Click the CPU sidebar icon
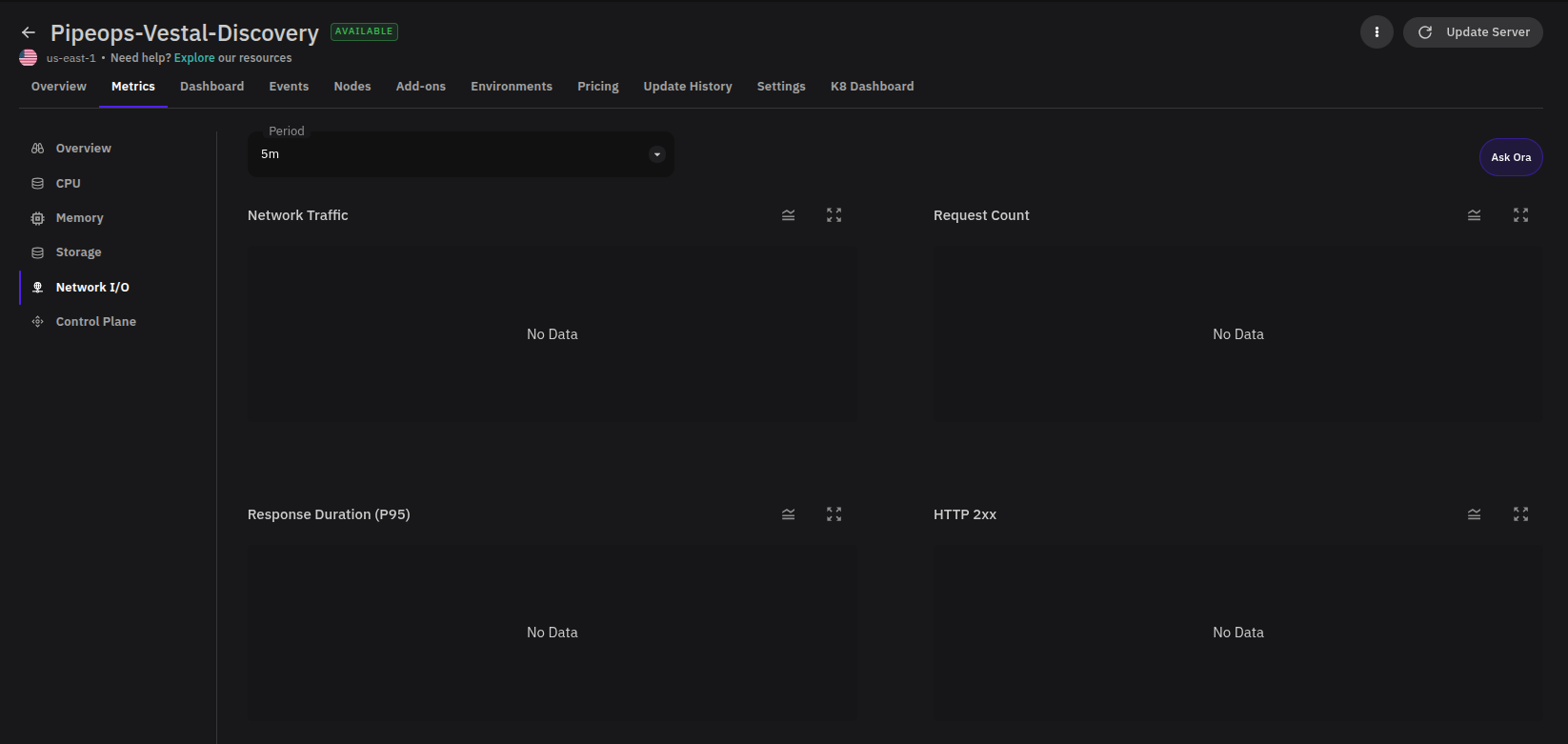 [38, 184]
